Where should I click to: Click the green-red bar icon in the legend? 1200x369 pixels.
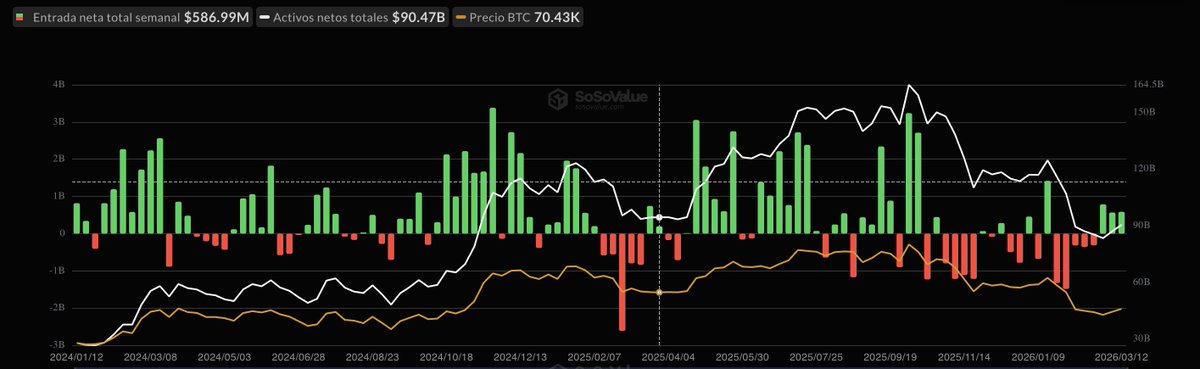pyautogui.click(x=18, y=17)
